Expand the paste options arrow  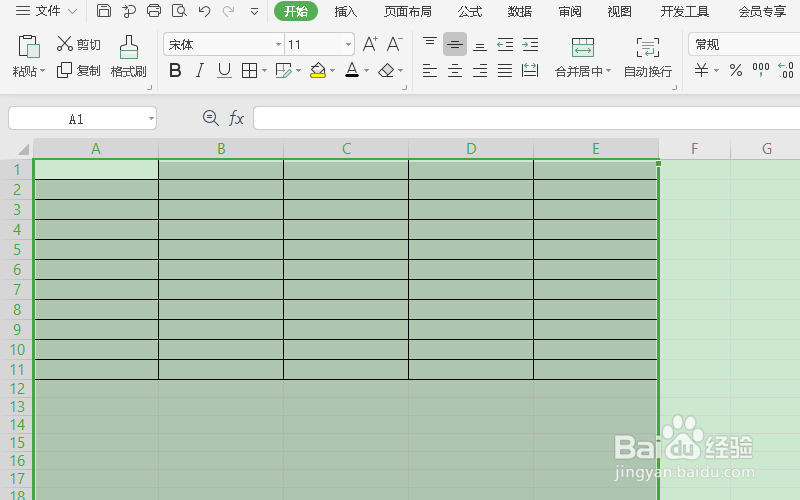(42, 71)
